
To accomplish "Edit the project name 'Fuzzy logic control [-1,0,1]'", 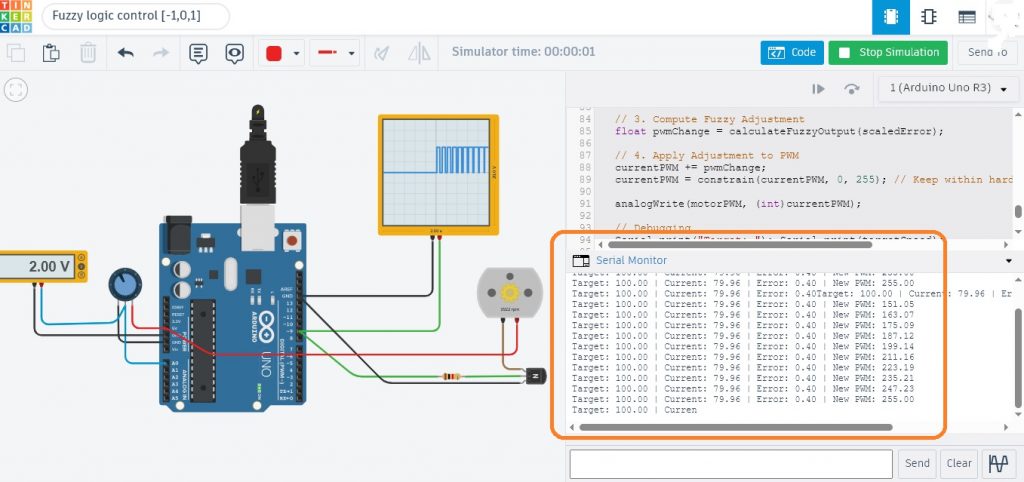I will [136, 16].
